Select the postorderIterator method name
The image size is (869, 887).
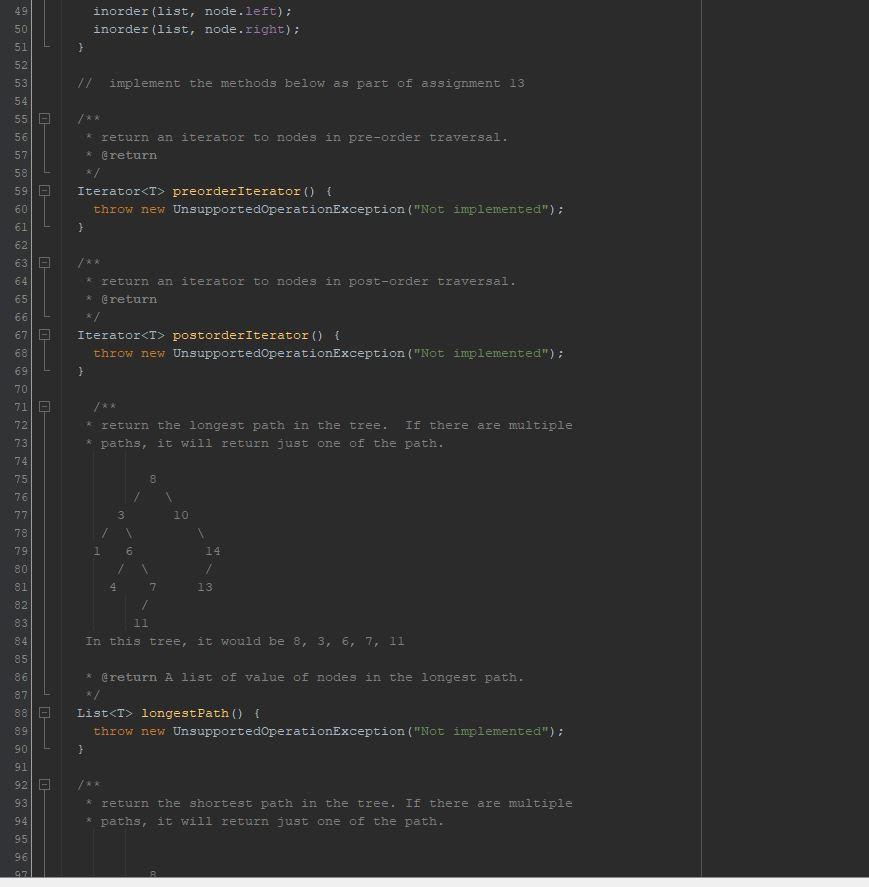[242, 335]
